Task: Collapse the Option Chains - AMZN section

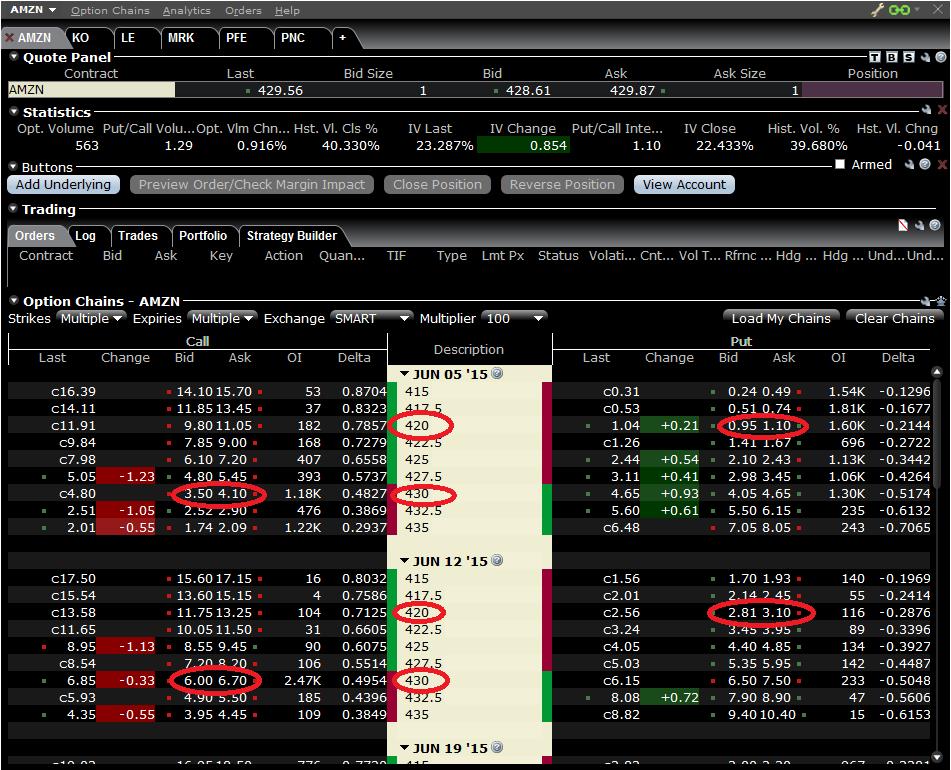Action: [14, 300]
